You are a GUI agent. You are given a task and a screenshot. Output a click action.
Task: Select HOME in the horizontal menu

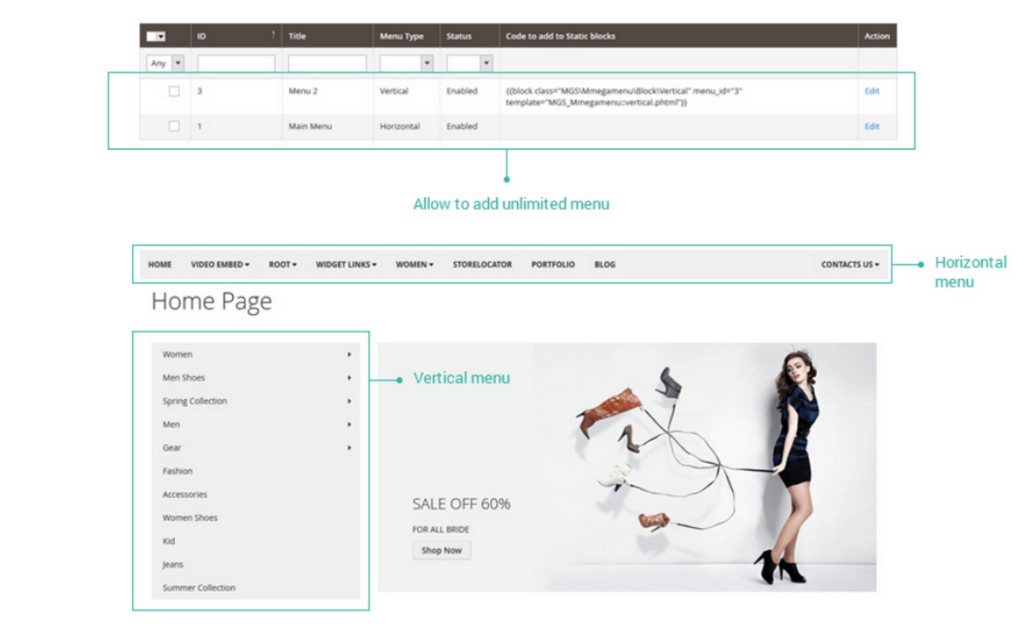(159, 264)
